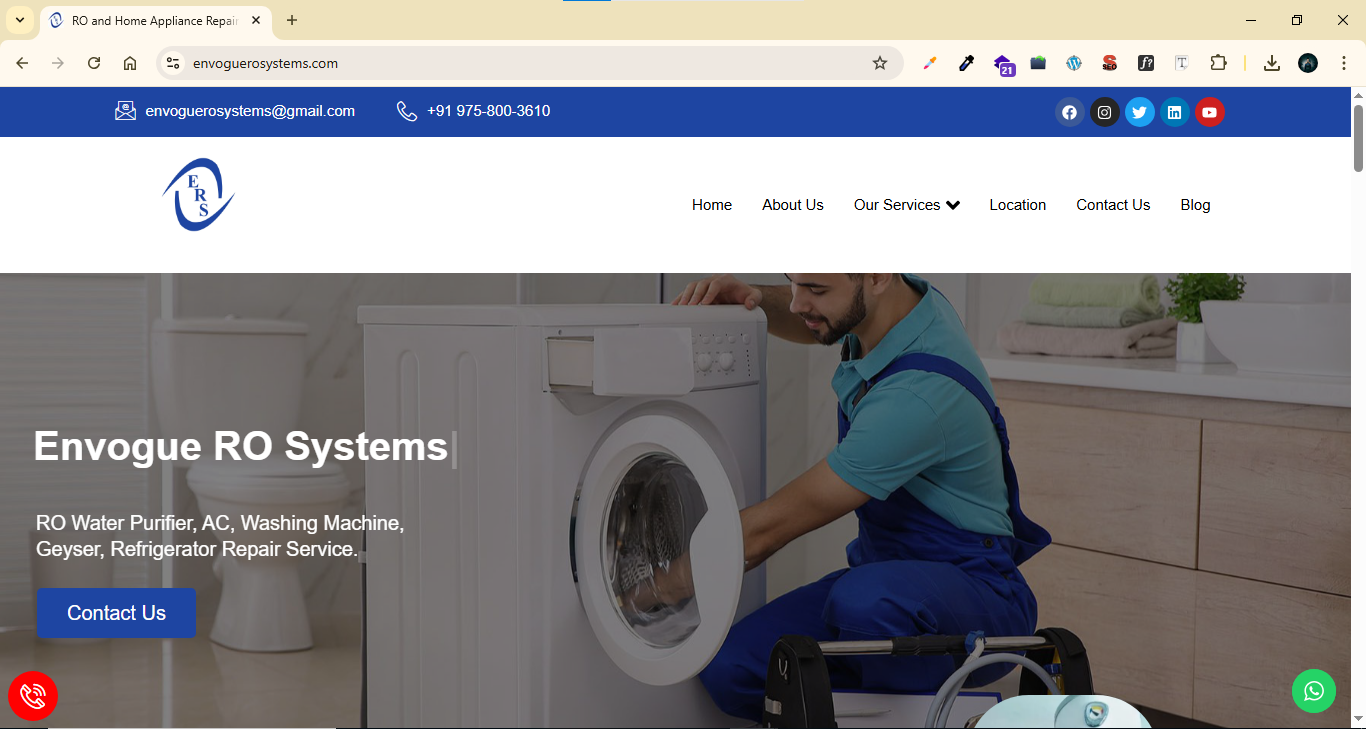The width and height of the screenshot is (1366, 729).
Task: Click the dark folder with green arrow extension
Action: coord(1038,63)
